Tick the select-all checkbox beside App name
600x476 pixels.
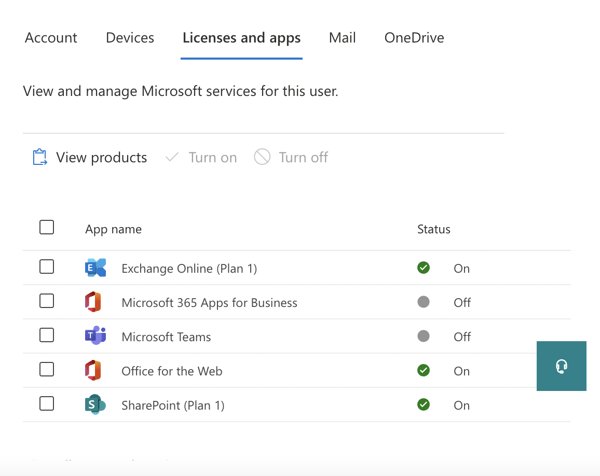tap(47, 227)
